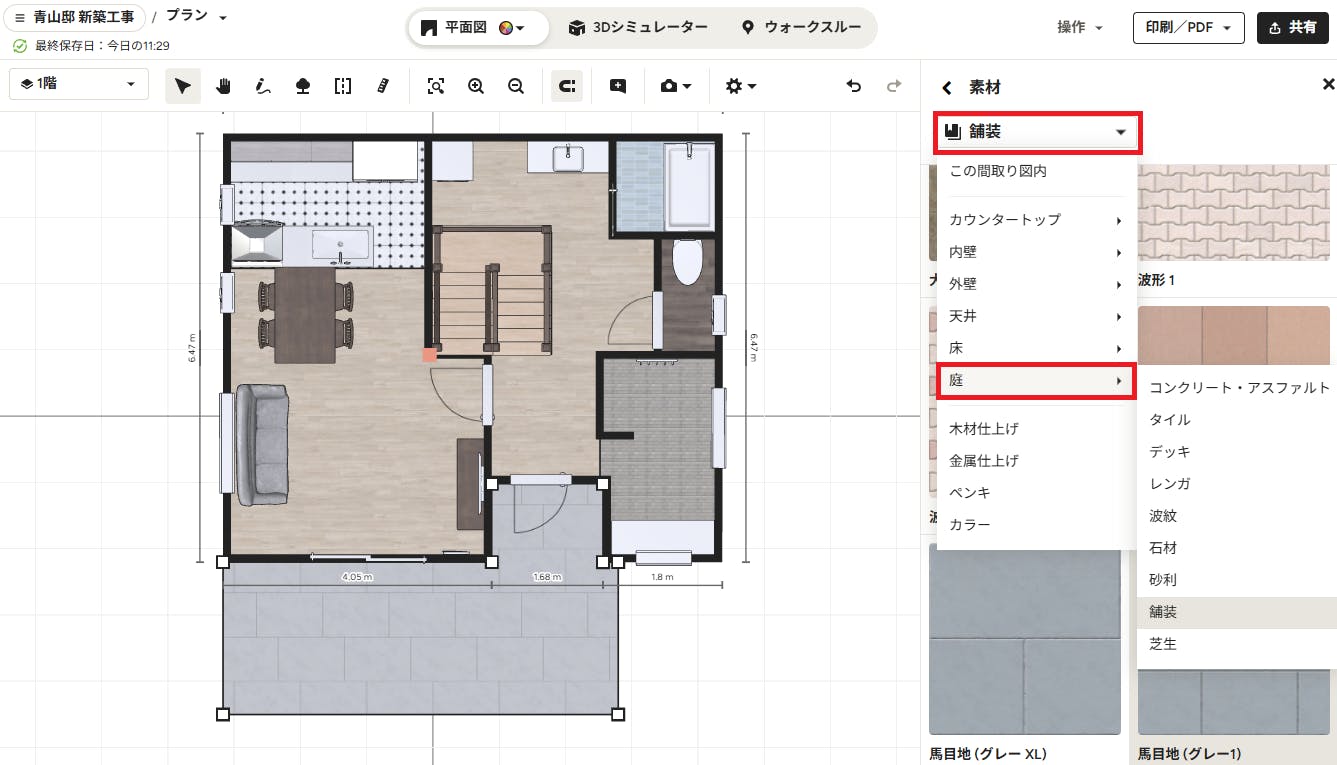Pick the pink paving swatch below 波形 1
1337x765 pixels.
pyautogui.click(x=1234, y=338)
